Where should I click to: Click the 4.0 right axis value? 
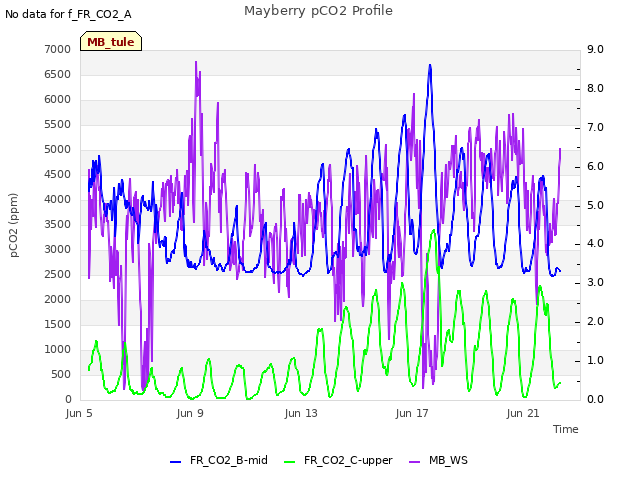point(595,244)
